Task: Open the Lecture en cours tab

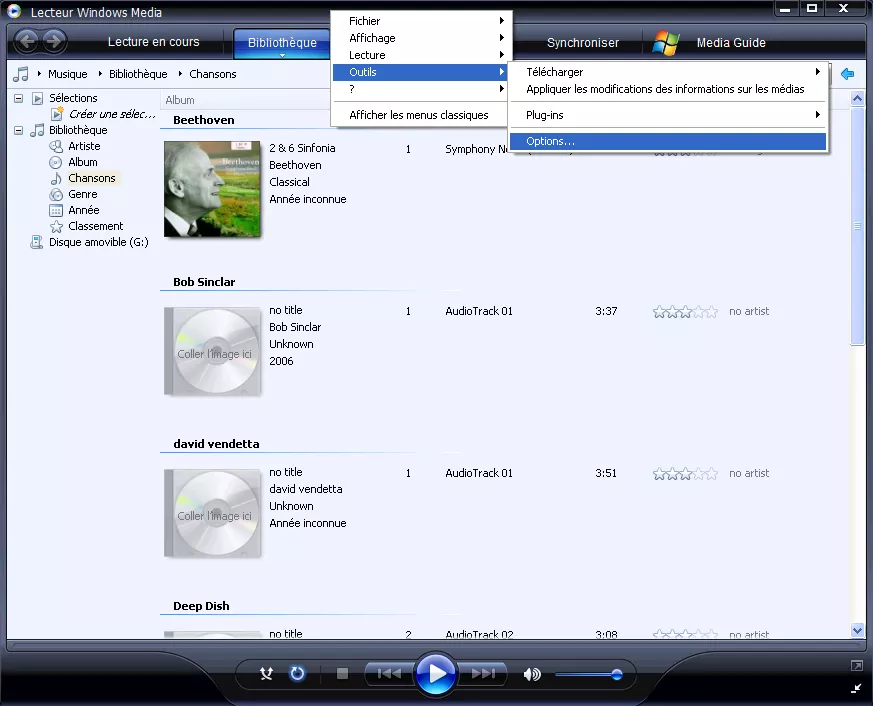Action: 154,42
